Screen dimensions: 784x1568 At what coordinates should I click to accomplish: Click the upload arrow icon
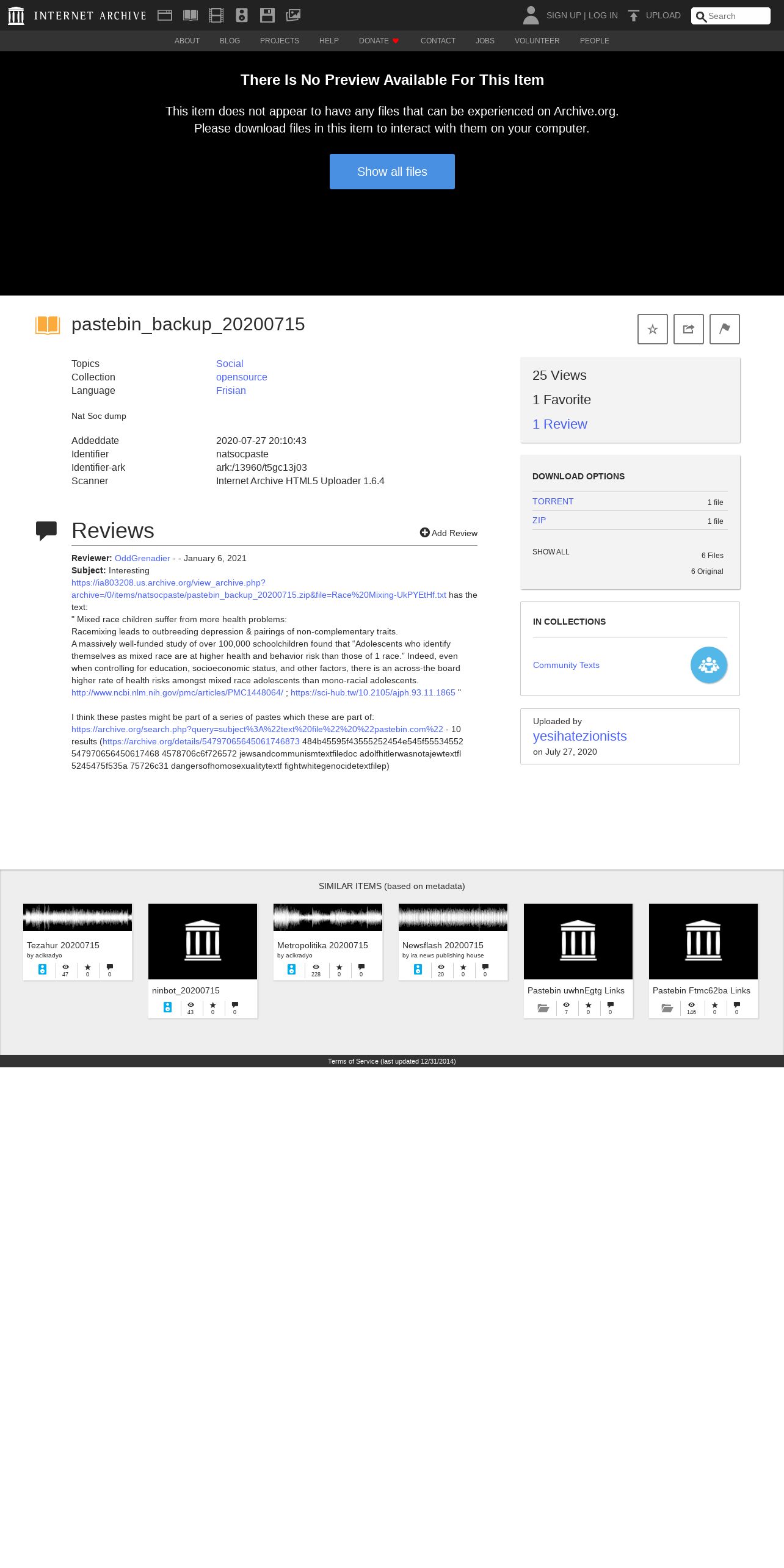tap(634, 15)
